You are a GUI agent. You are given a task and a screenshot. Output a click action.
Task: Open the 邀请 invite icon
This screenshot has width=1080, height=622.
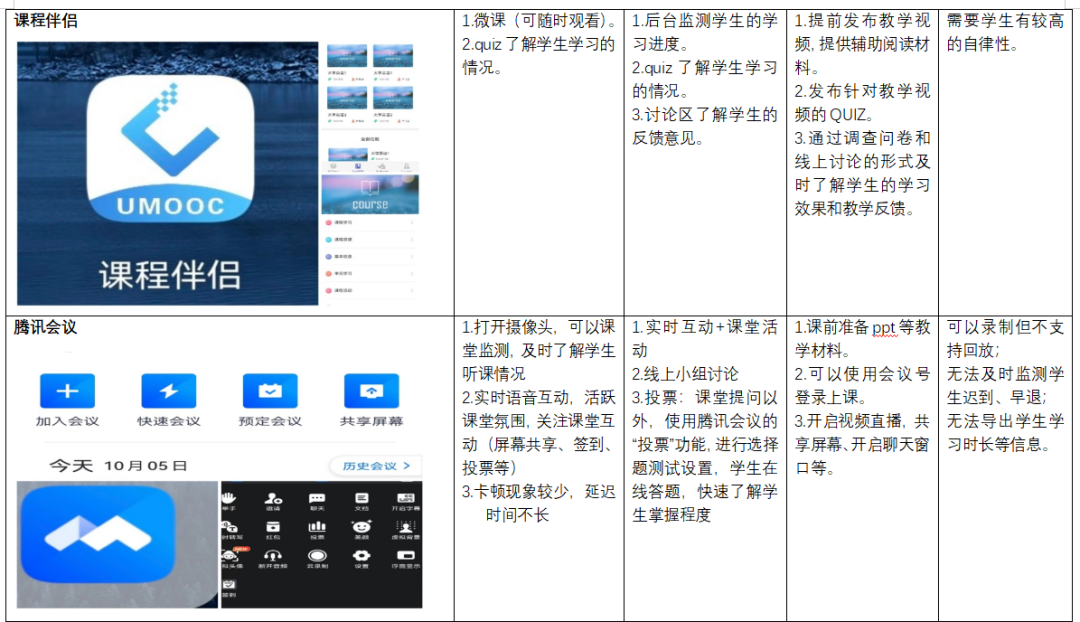(273, 497)
